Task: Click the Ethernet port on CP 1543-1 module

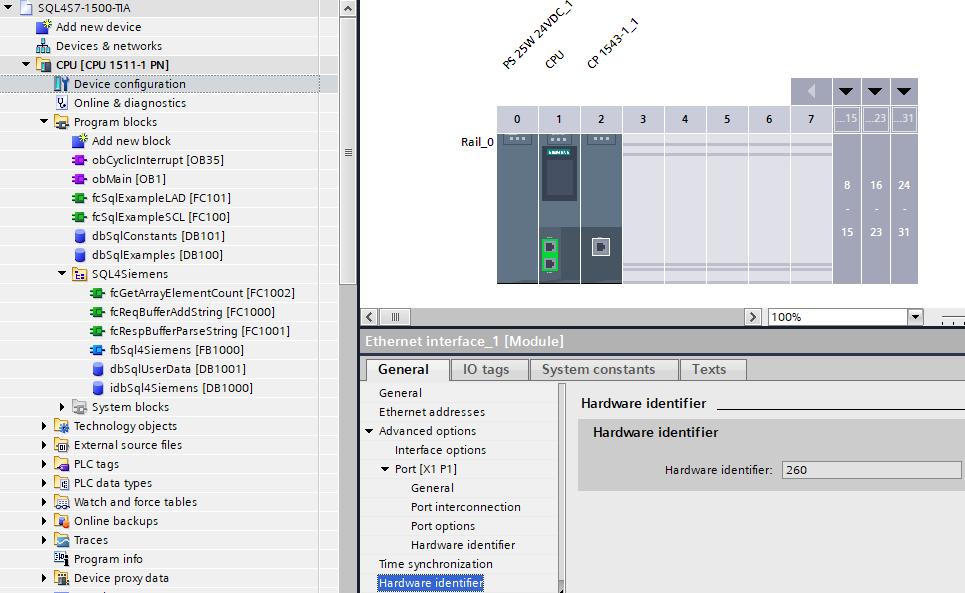Action: click(601, 247)
